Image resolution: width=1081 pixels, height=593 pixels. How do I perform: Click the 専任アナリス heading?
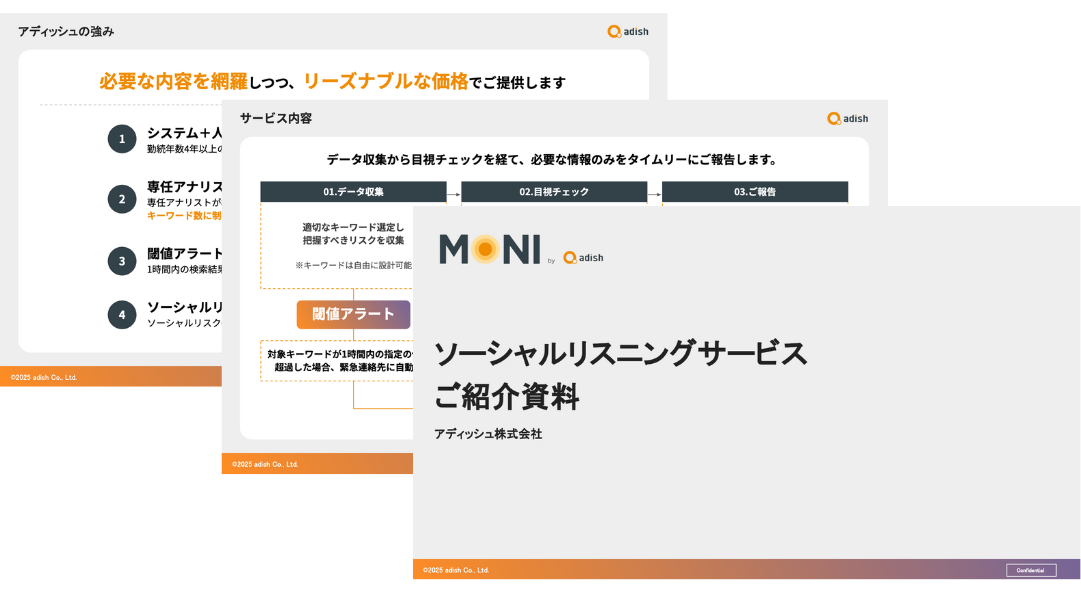click(x=184, y=187)
